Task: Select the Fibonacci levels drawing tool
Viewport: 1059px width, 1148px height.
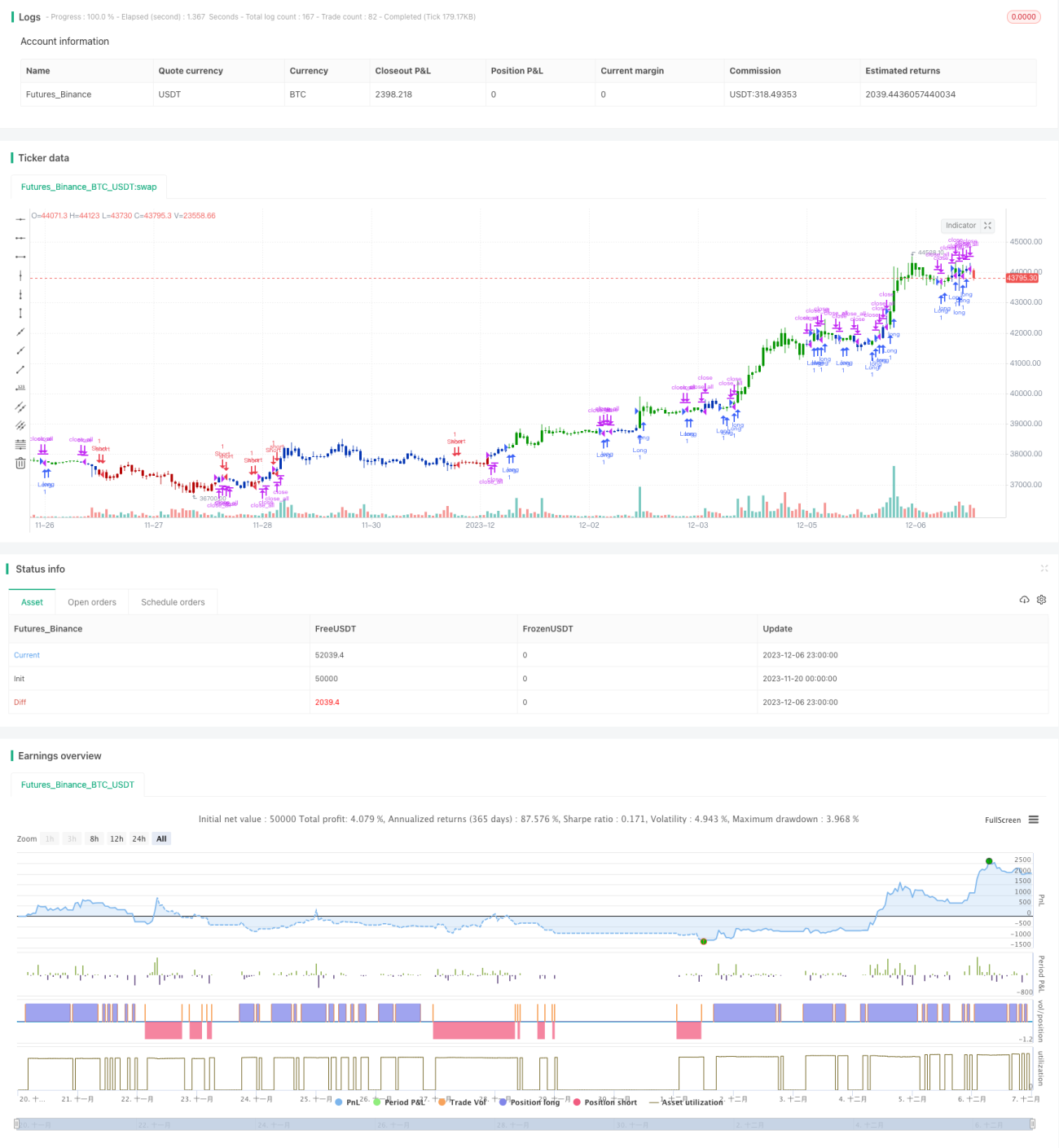Action: pos(20,444)
